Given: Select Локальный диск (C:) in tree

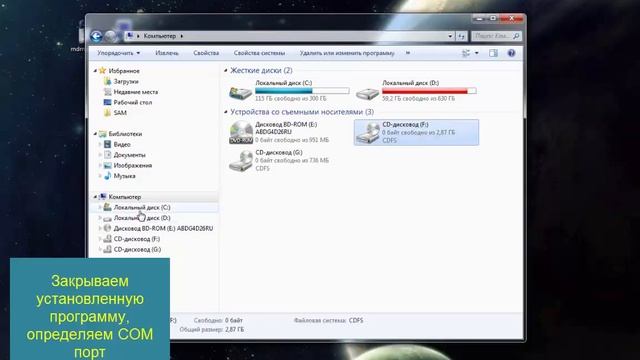Looking at the screenshot, I should [142, 207].
